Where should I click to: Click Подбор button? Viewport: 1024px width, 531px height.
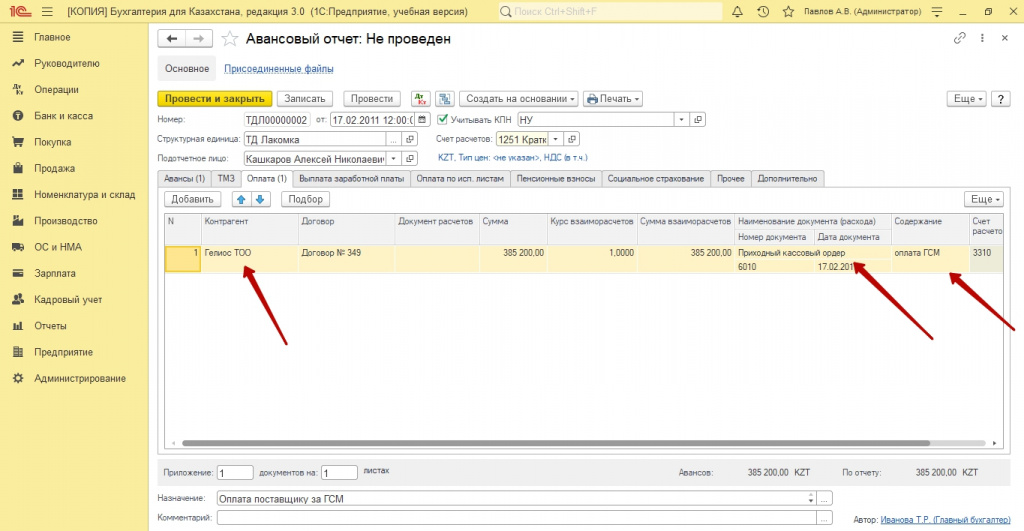tap(305, 199)
